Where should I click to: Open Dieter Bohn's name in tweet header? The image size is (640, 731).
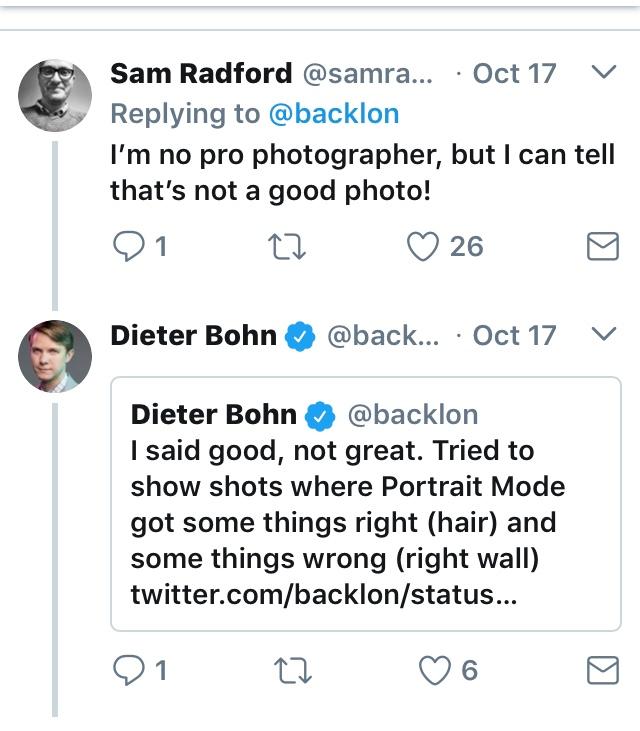pos(193,335)
